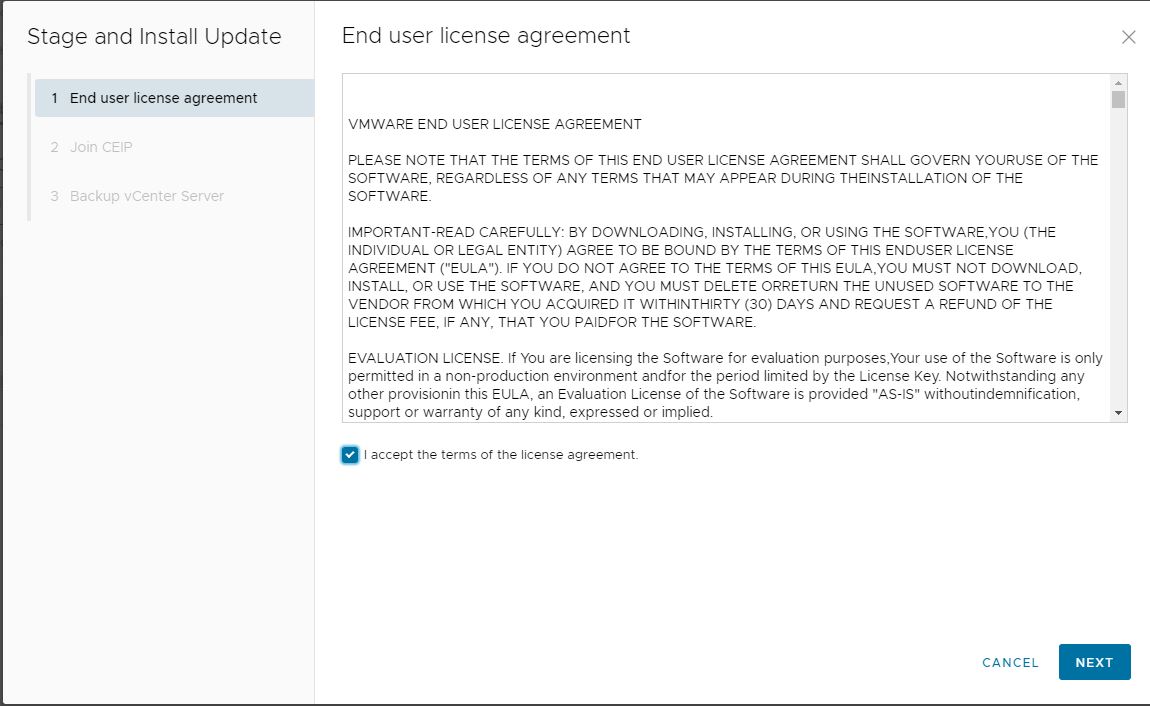Image resolution: width=1150 pixels, height=706 pixels.
Task: Click the 'PLEASE NOTE THAT THE TERMS' paragraph
Action: (x=723, y=178)
